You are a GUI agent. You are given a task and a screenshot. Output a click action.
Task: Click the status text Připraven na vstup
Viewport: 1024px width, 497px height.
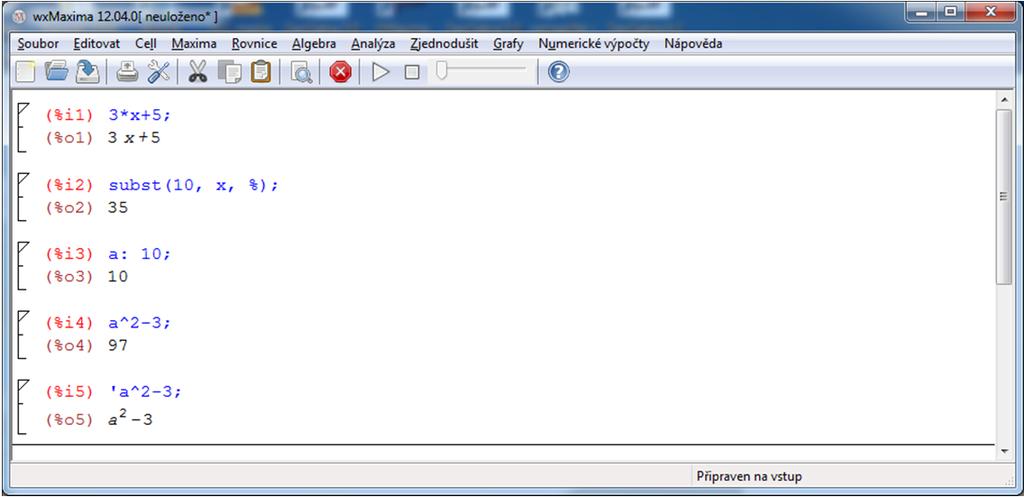(748, 477)
